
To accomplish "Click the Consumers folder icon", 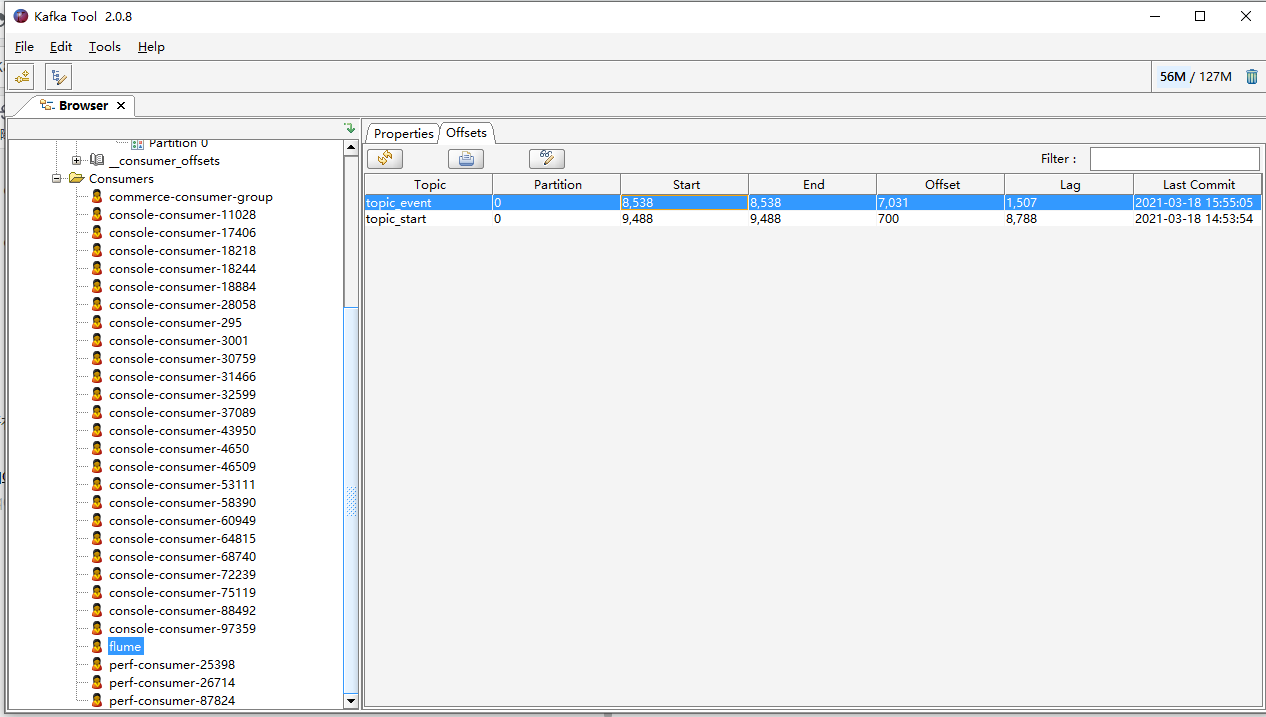I will click(x=76, y=179).
